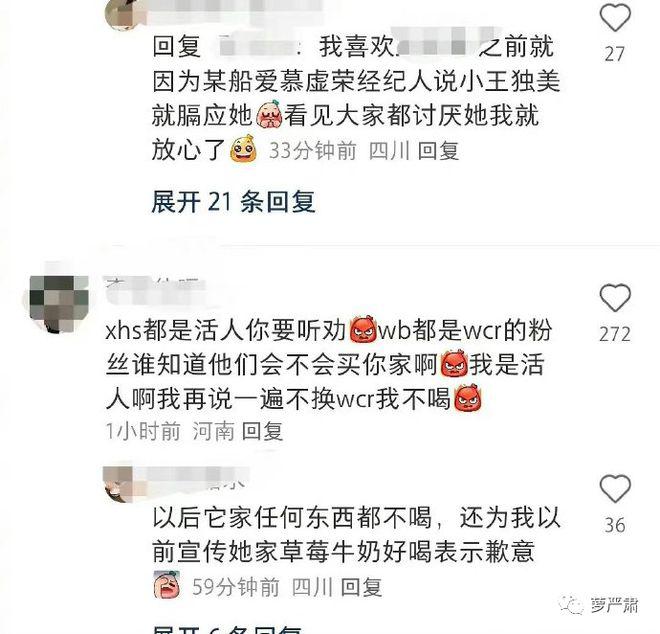
Task: Tap the blurred mentioned username after 回复
Action: tap(257, 46)
